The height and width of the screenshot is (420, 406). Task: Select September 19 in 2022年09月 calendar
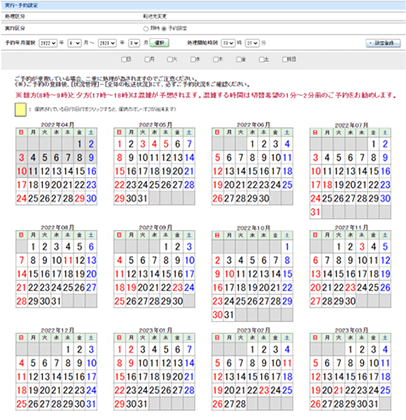pos(131,288)
